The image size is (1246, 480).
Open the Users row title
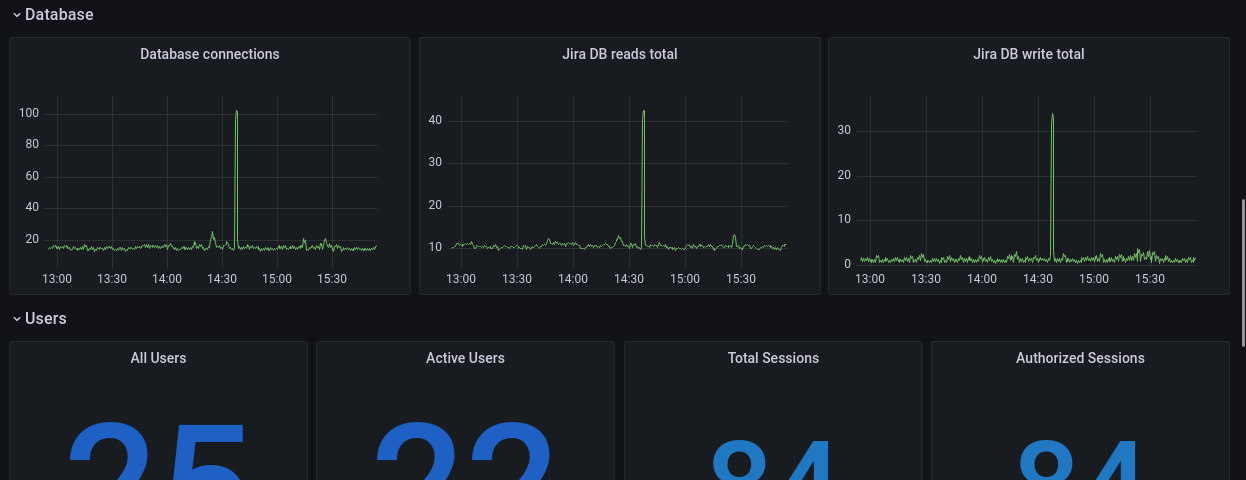[46, 319]
